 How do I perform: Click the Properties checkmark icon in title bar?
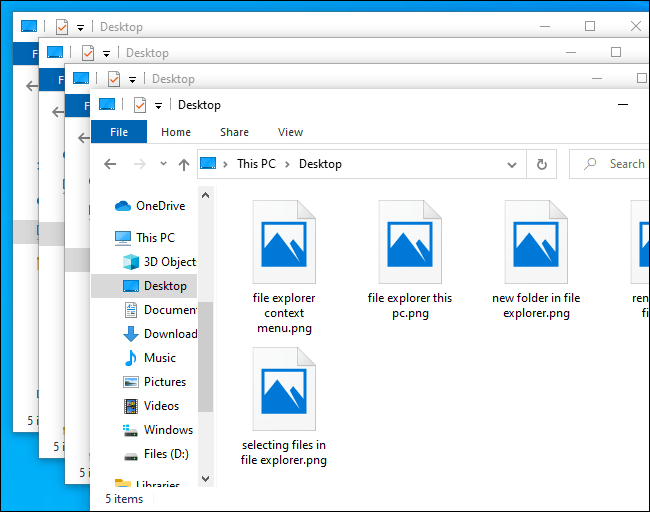pos(140,105)
